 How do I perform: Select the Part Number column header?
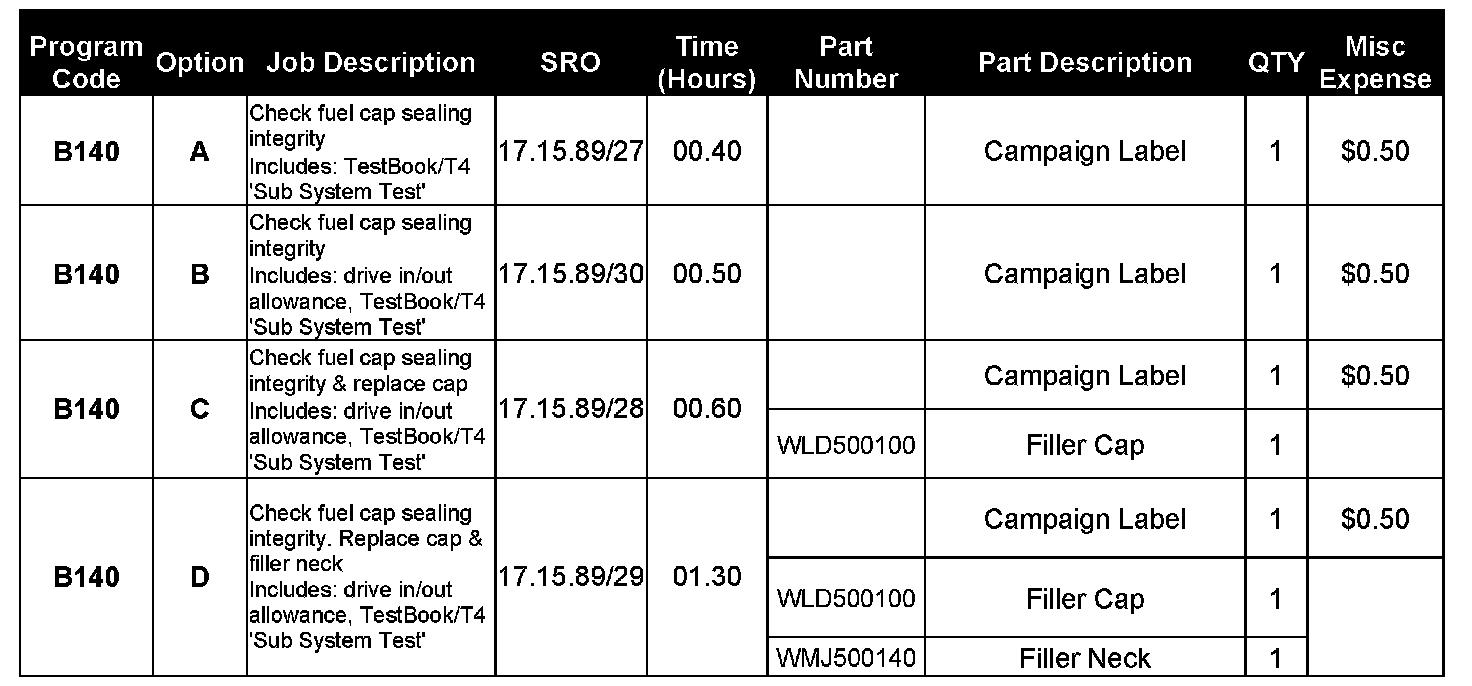846,62
